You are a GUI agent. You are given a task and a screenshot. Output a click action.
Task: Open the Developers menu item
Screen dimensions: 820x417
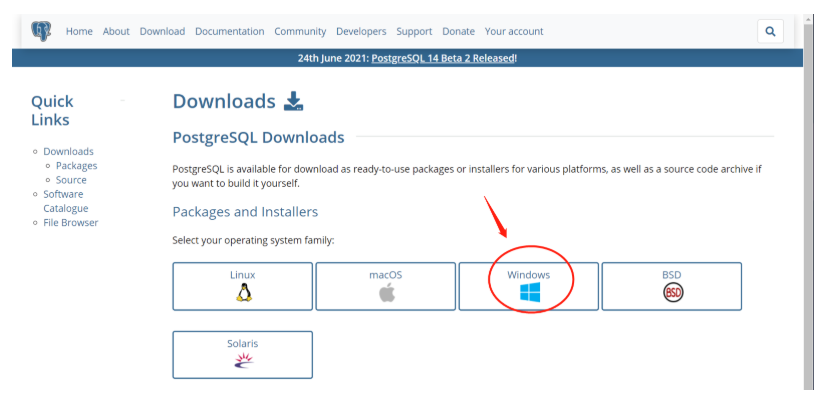361,31
